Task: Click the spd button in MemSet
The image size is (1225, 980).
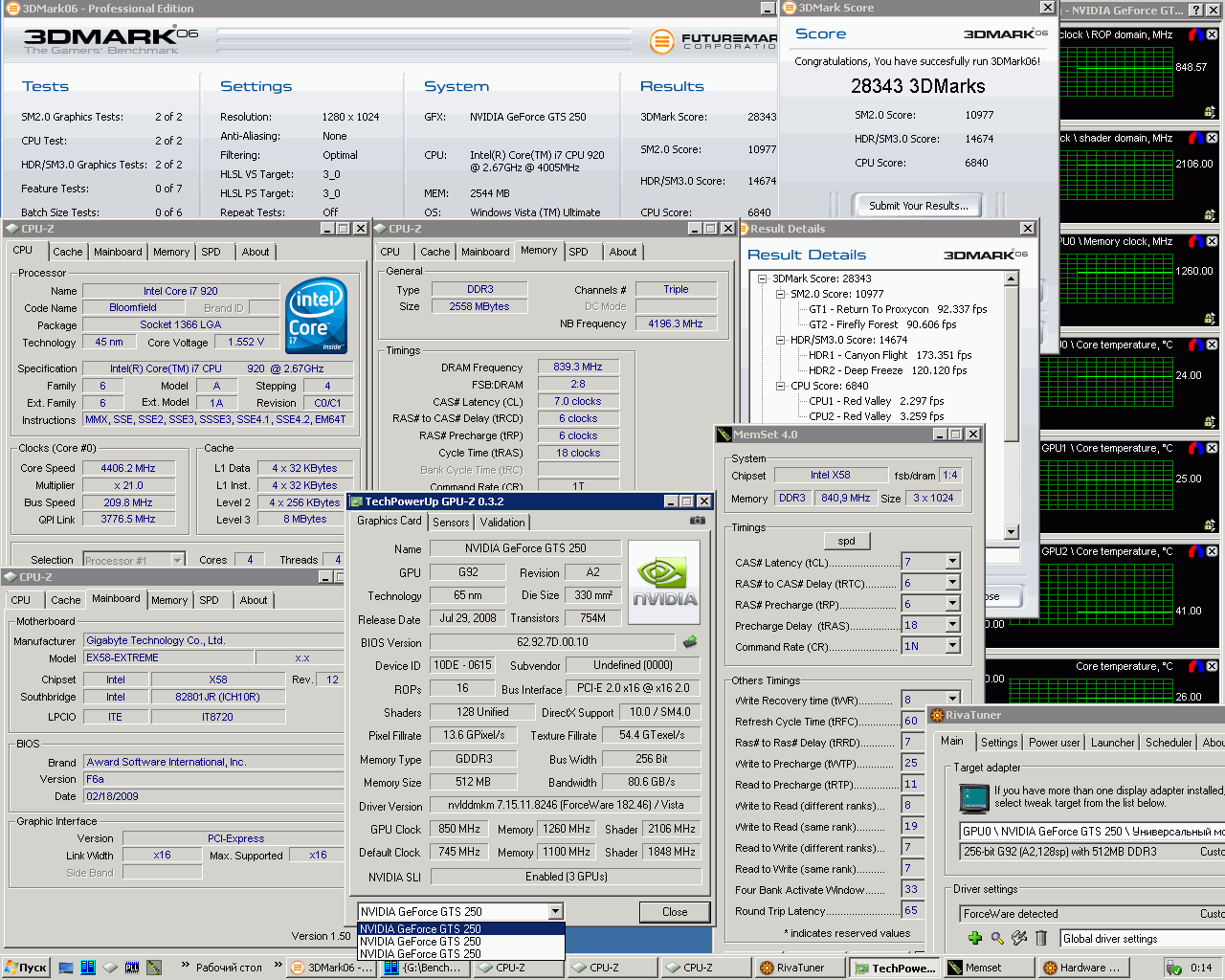Action: (846, 541)
